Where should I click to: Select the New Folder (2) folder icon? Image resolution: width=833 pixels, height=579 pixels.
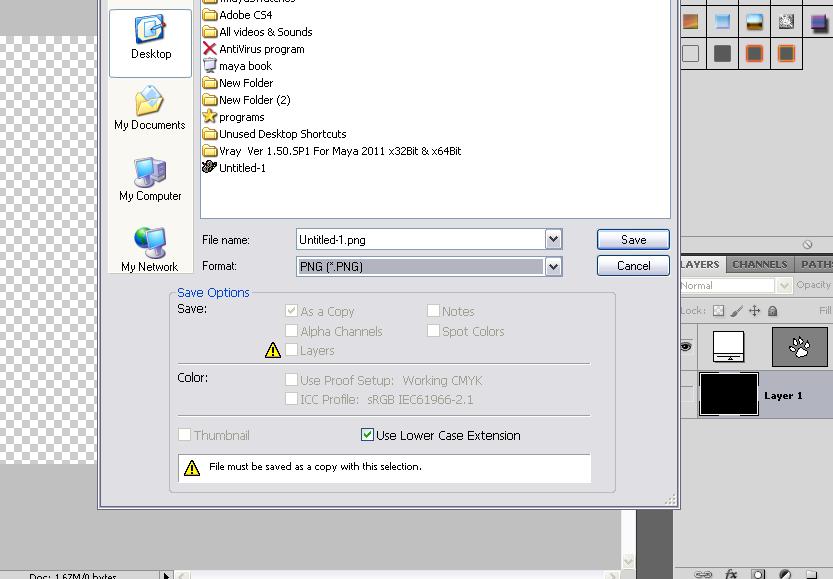[x=210, y=100]
